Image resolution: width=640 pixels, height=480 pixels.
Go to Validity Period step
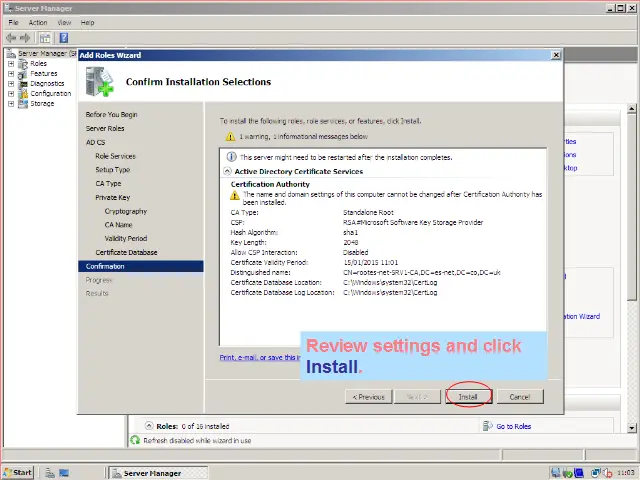(126, 239)
